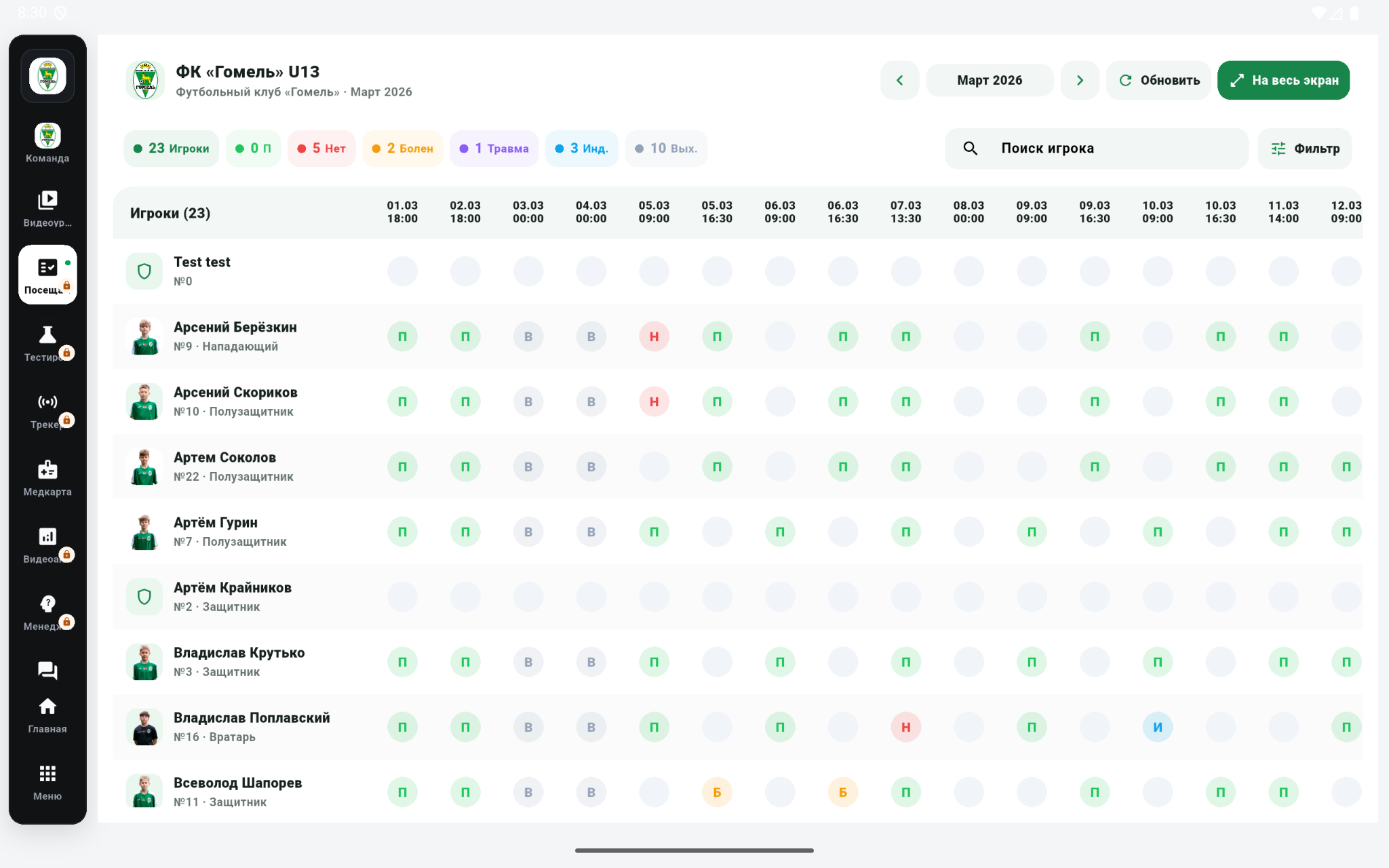The image size is (1389, 868).
Task: Click the club logo at sidebar top
Action: pos(47,76)
